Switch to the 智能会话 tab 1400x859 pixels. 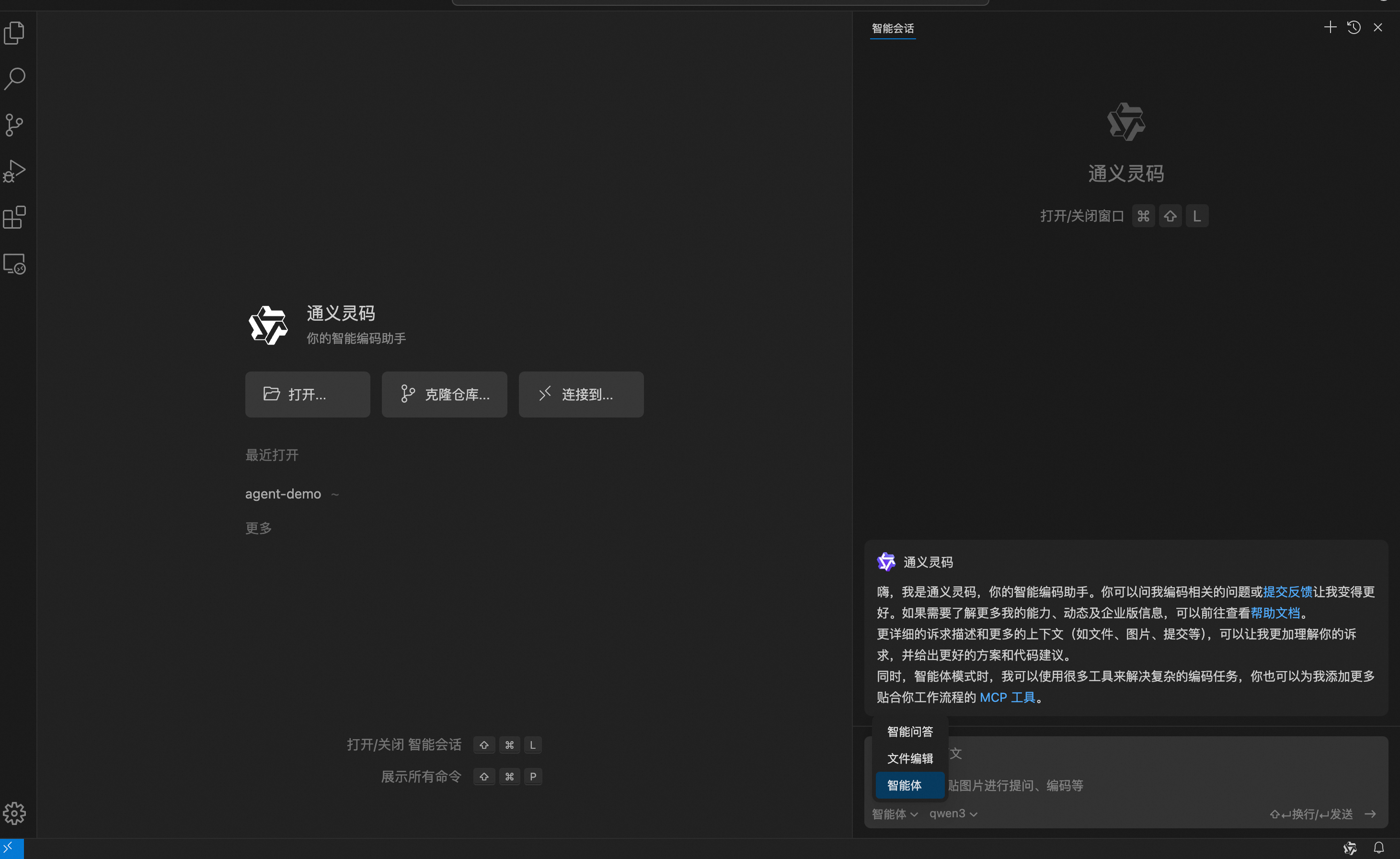click(892, 28)
